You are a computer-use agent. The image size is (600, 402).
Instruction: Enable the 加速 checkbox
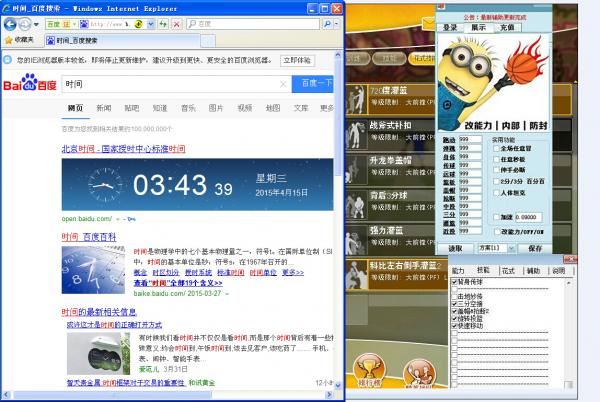pyautogui.click(x=496, y=217)
